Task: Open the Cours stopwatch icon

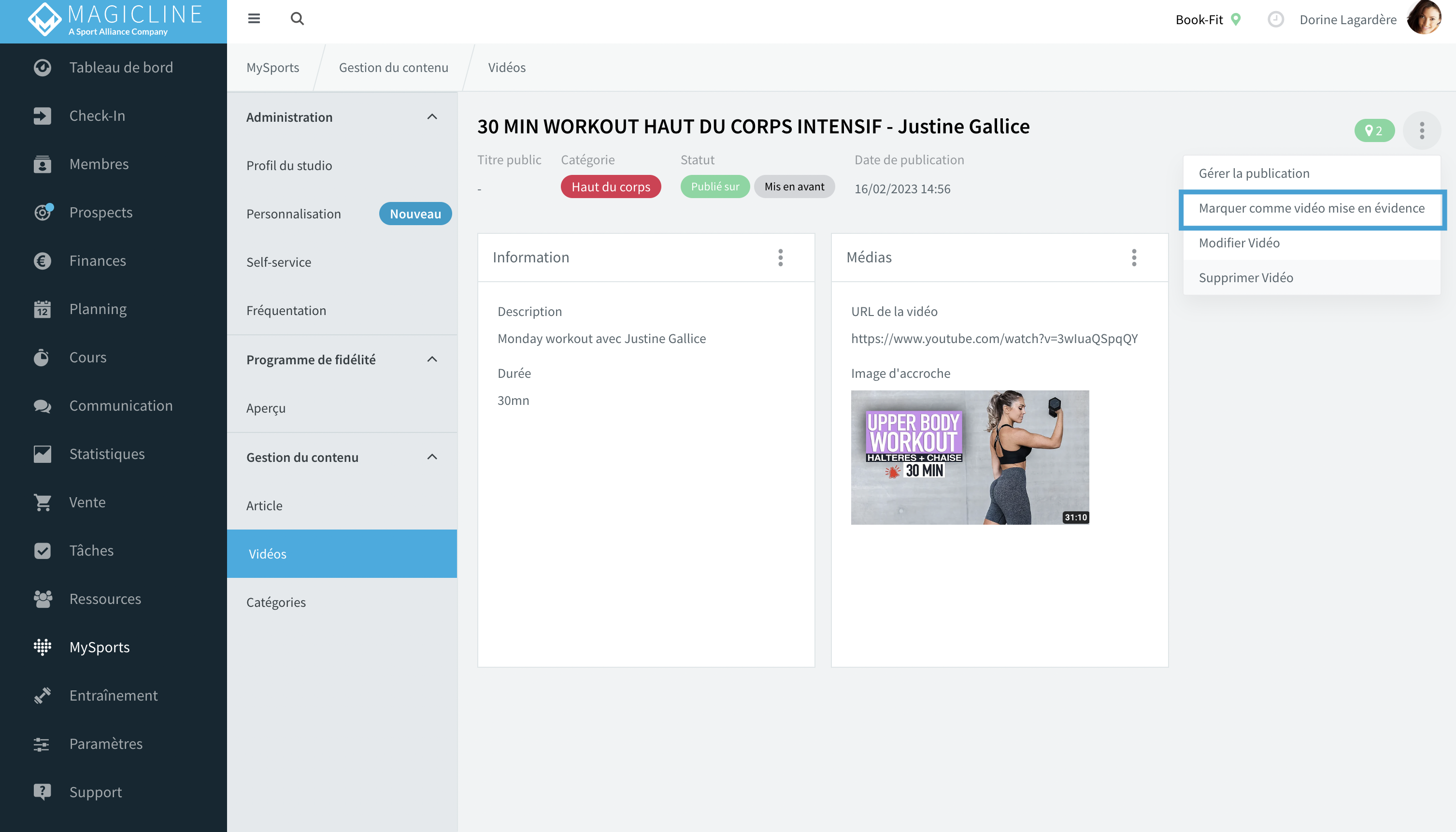Action: 41,357
